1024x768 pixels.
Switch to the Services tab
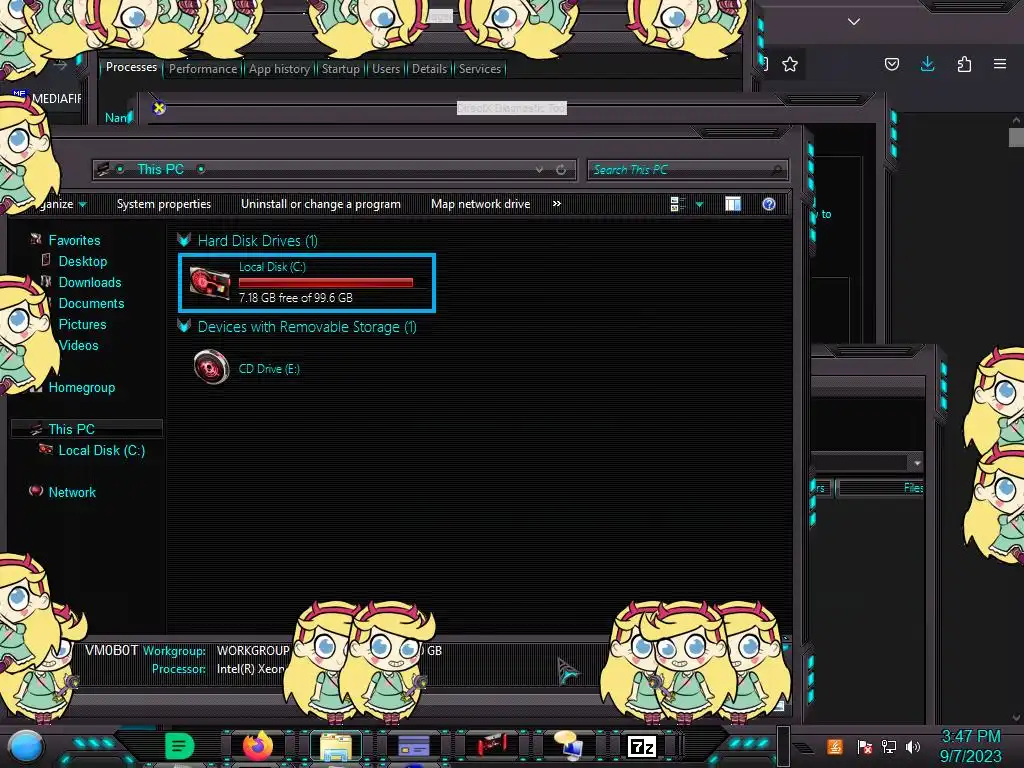480,69
